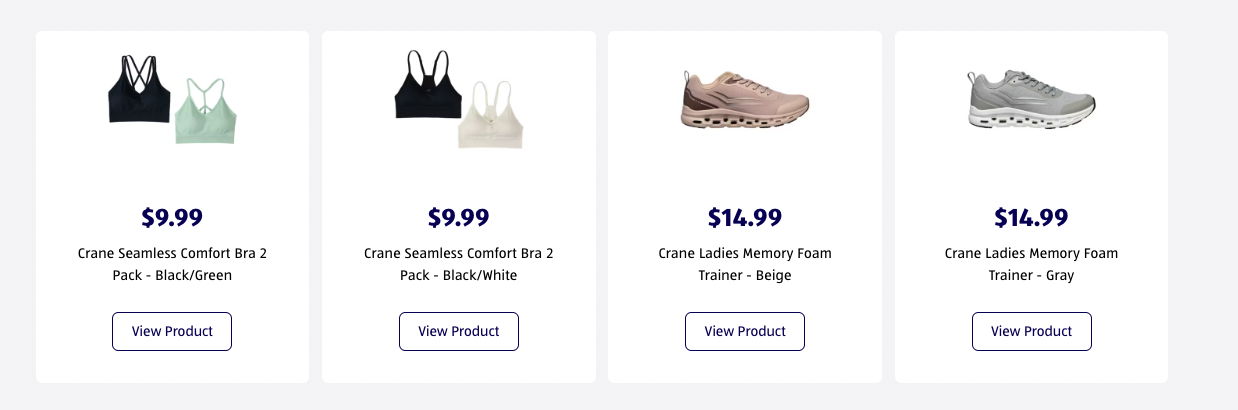Click the $14.99 price on Gray trainer

tap(1032, 217)
